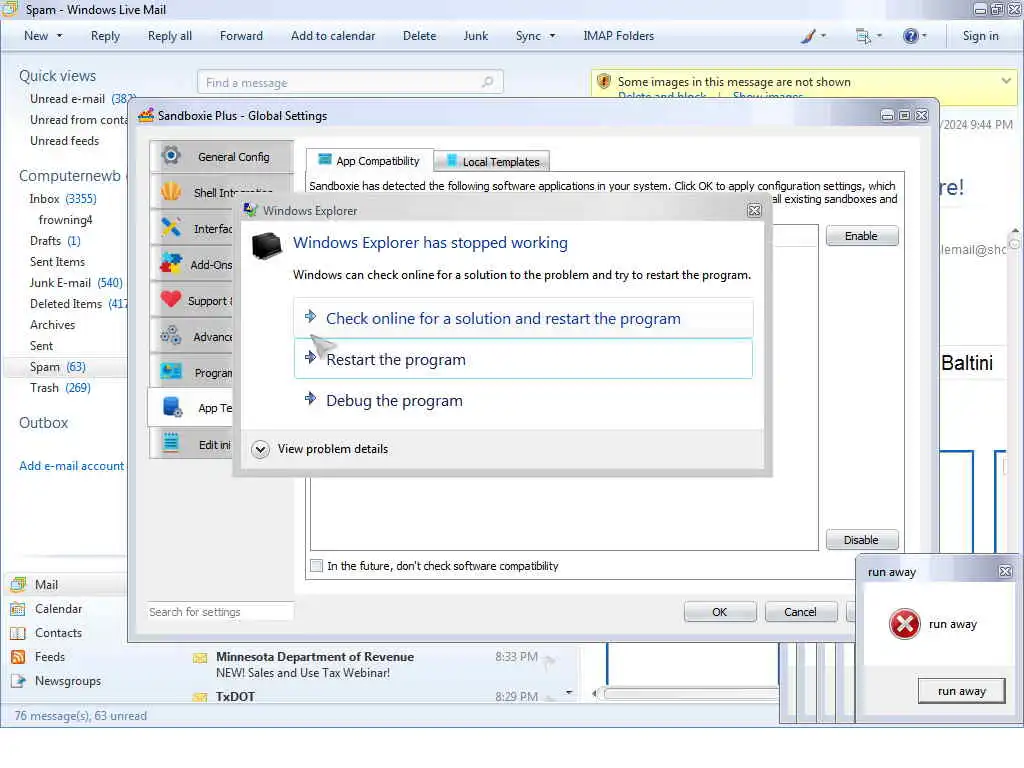The width and height of the screenshot is (1024, 768).
Task: Switch to App Compatibility tab
Action: [x=369, y=161]
